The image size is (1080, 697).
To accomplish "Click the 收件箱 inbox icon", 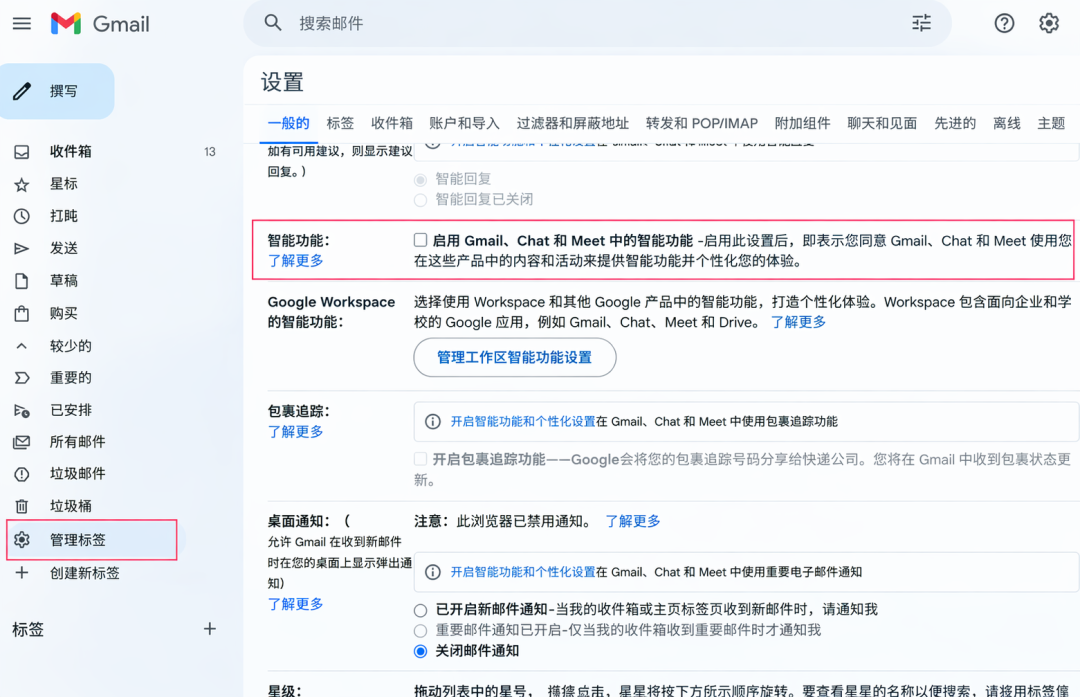I will tap(22, 152).
